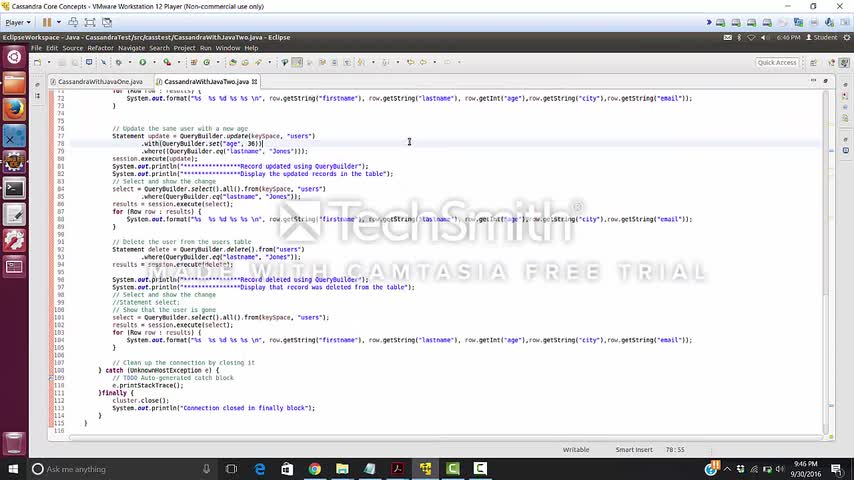The height and width of the screenshot is (480, 854).
Task: Open the Trash in Ubuntu launcher
Action: [x=14, y=443]
